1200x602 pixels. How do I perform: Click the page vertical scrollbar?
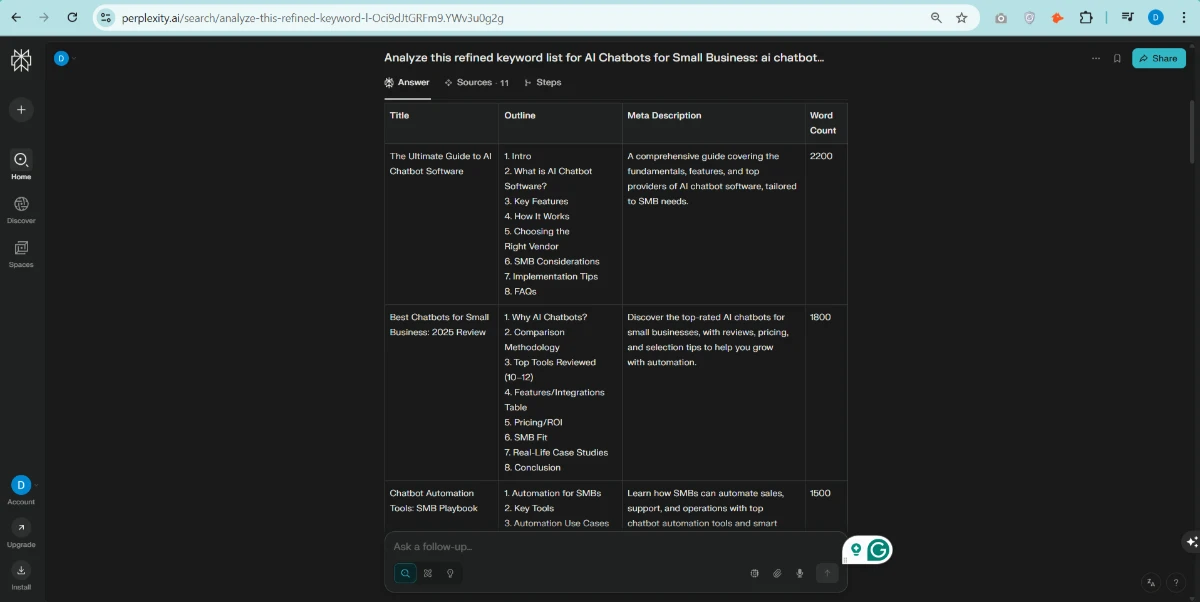1191,130
